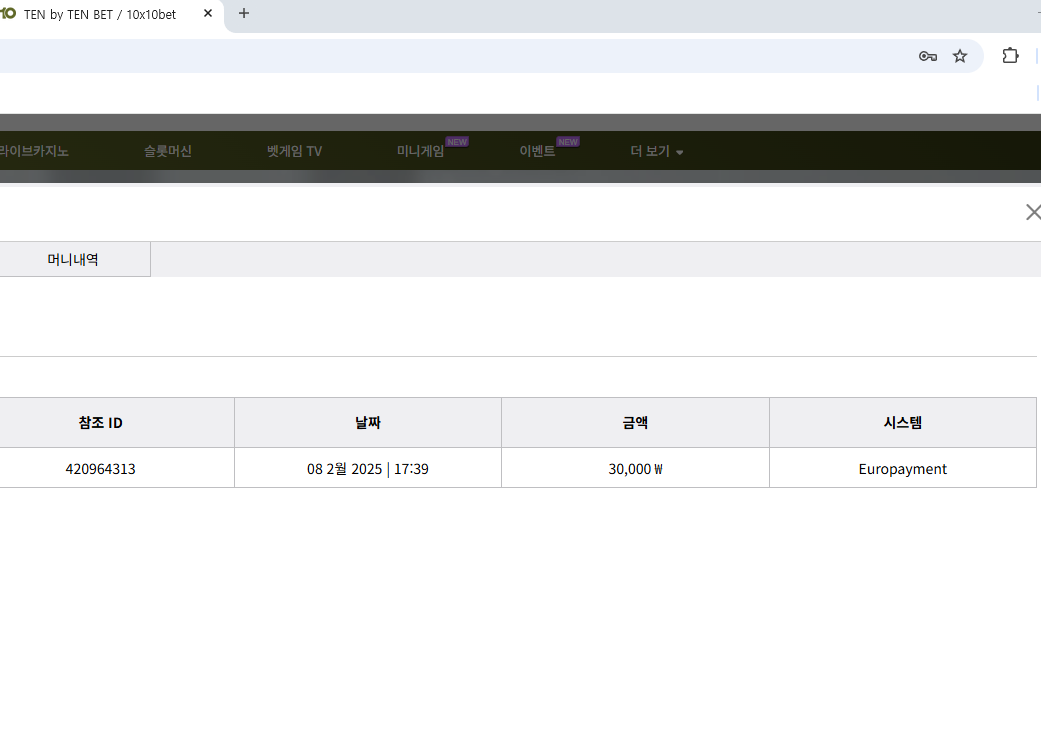Click the 참조 ID column header

point(100,423)
